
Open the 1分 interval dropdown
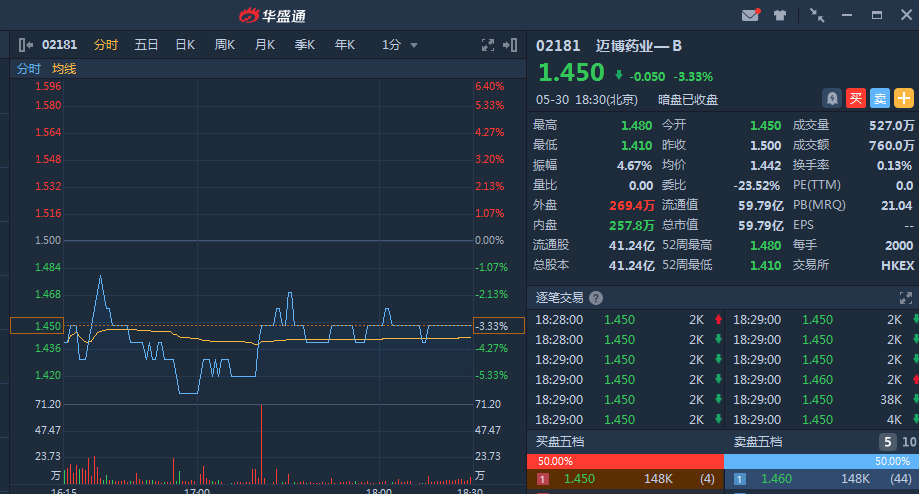click(x=400, y=45)
